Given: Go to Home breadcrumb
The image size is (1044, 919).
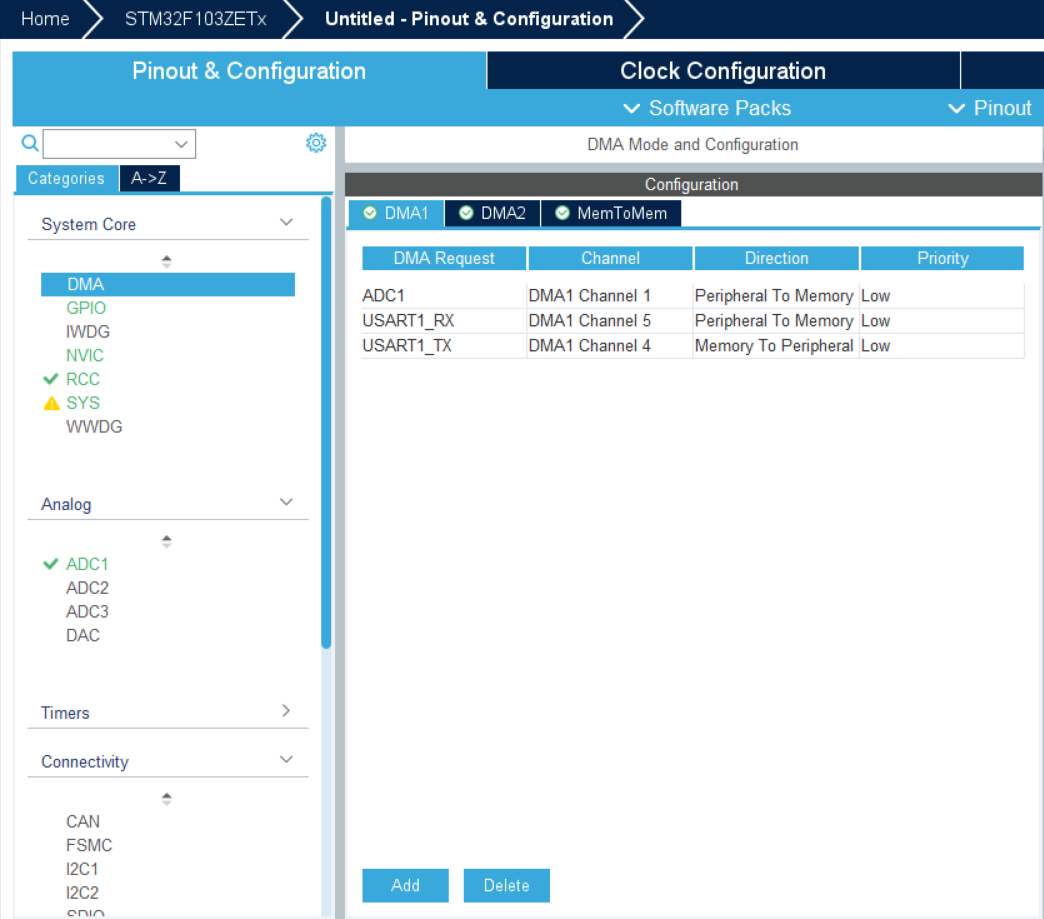Looking at the screenshot, I should click(45, 19).
